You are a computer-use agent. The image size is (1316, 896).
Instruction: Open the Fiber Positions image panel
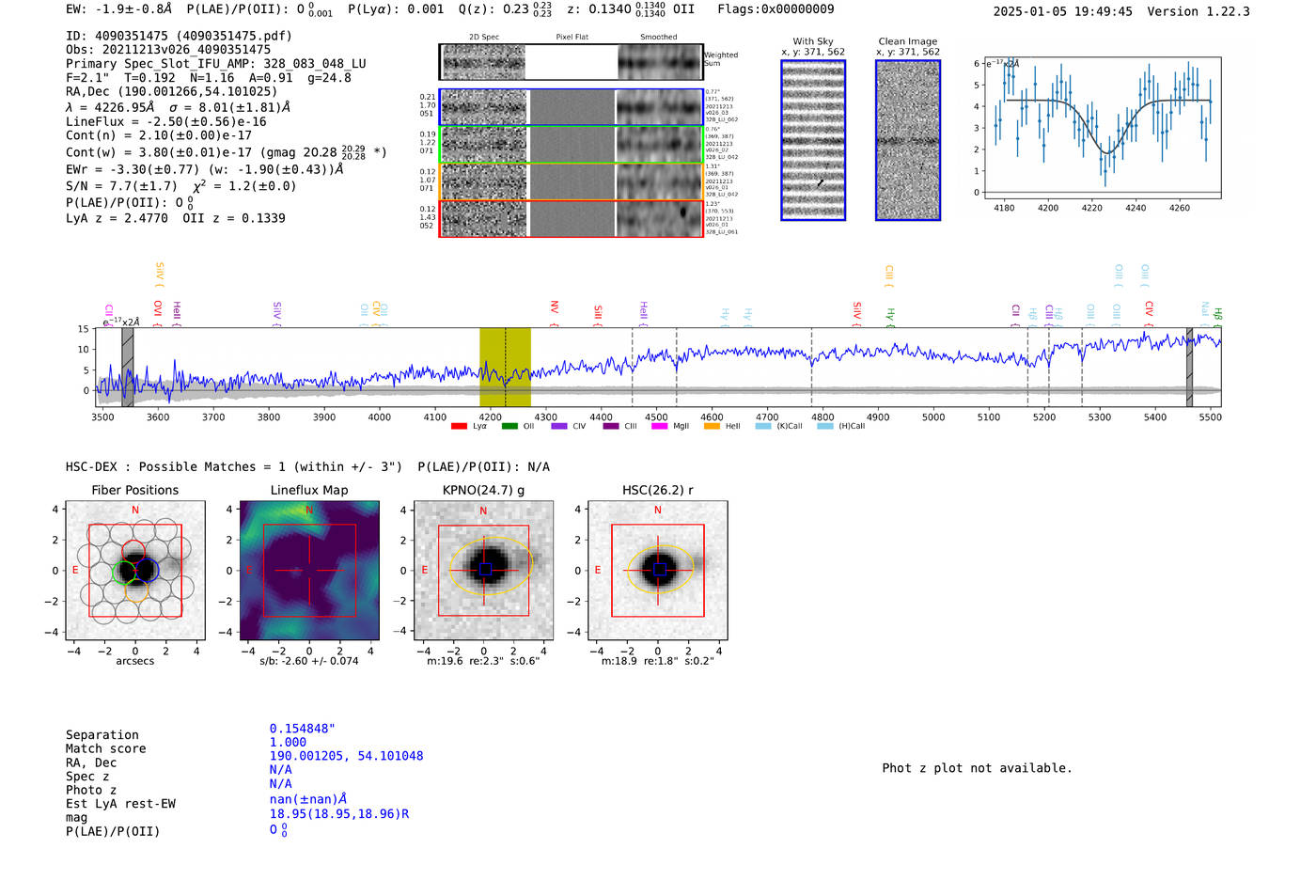pyautogui.click(x=134, y=571)
